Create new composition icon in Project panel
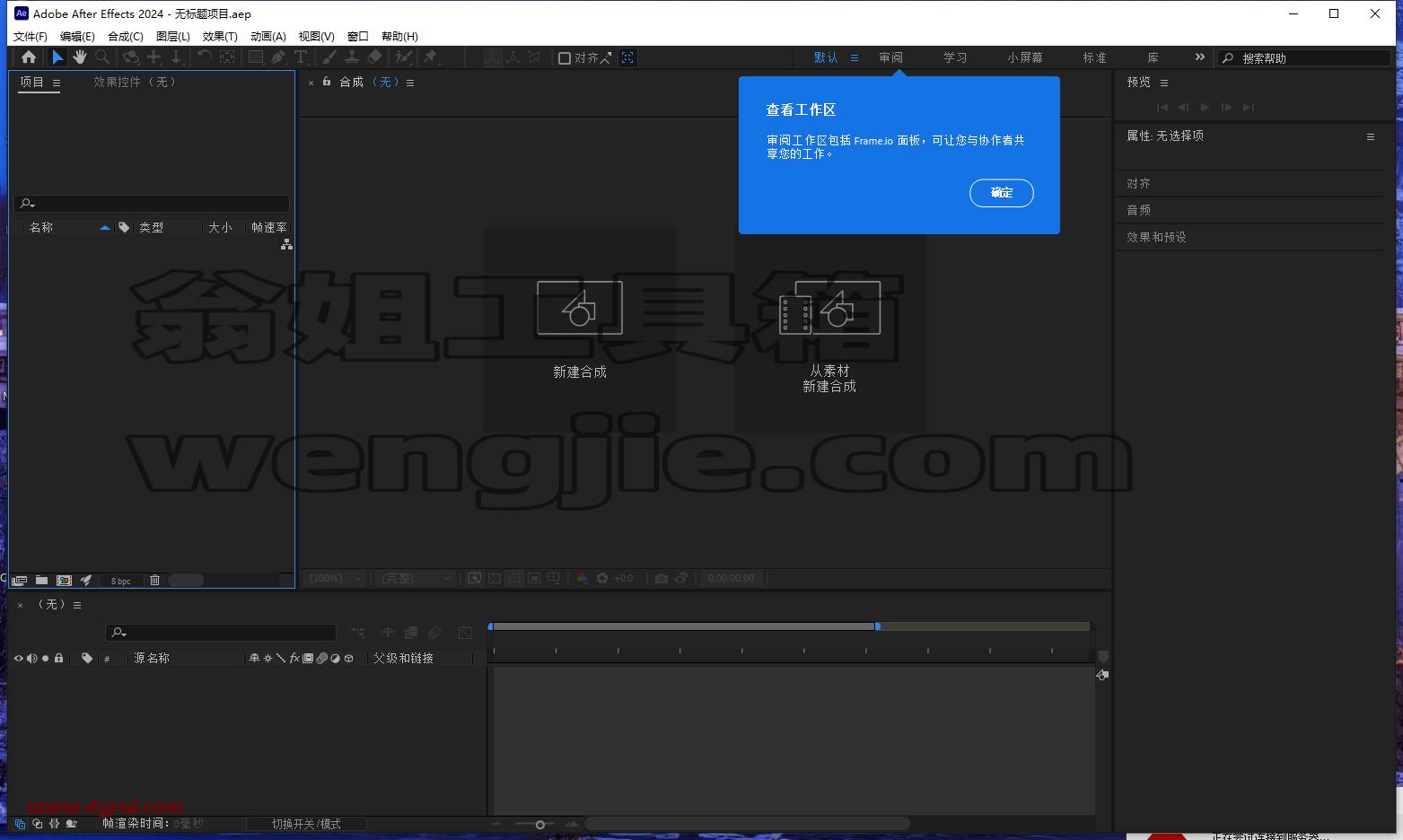The width and height of the screenshot is (1403, 840). click(x=64, y=581)
